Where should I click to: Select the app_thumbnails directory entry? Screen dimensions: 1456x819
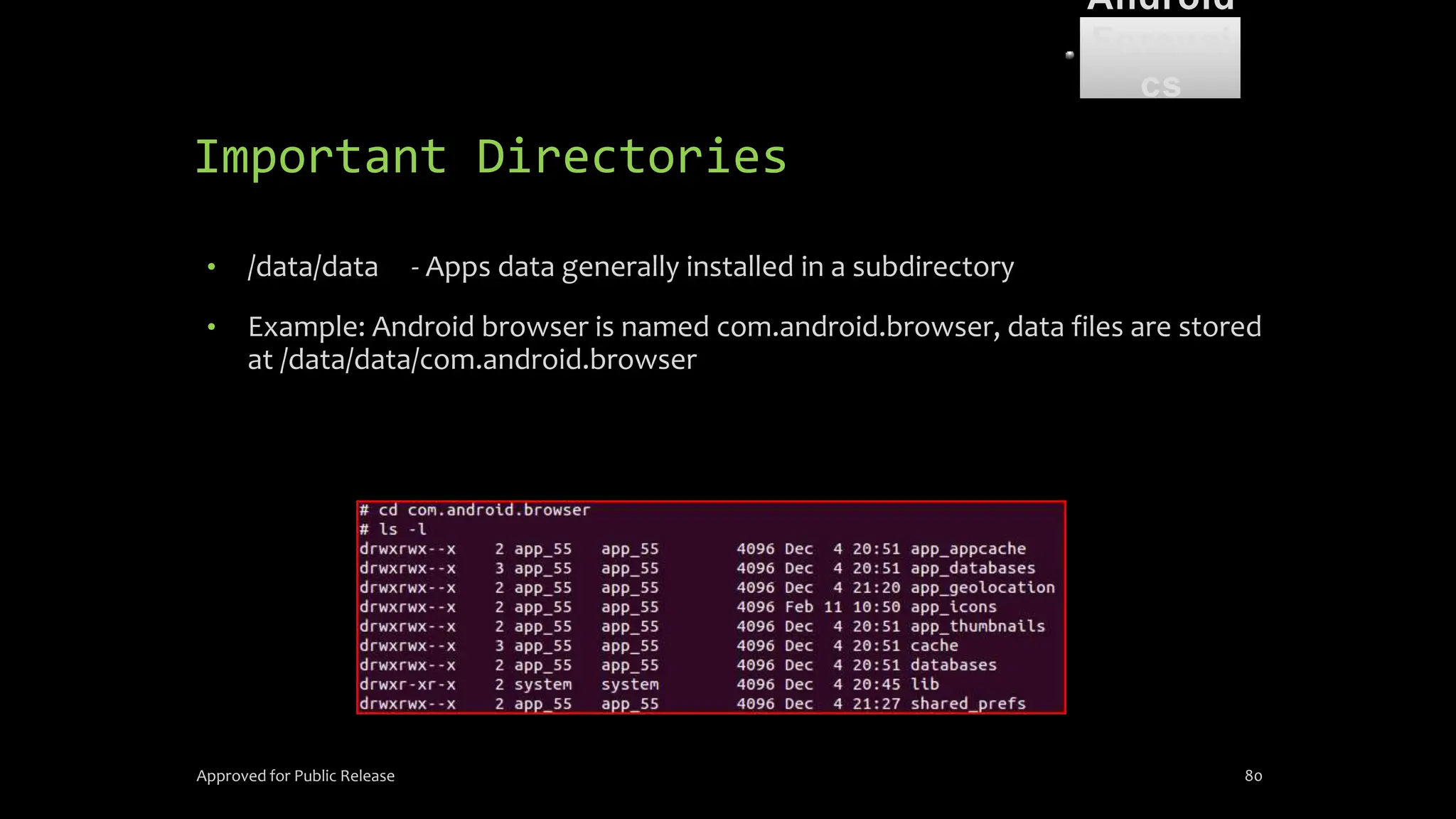(977, 626)
